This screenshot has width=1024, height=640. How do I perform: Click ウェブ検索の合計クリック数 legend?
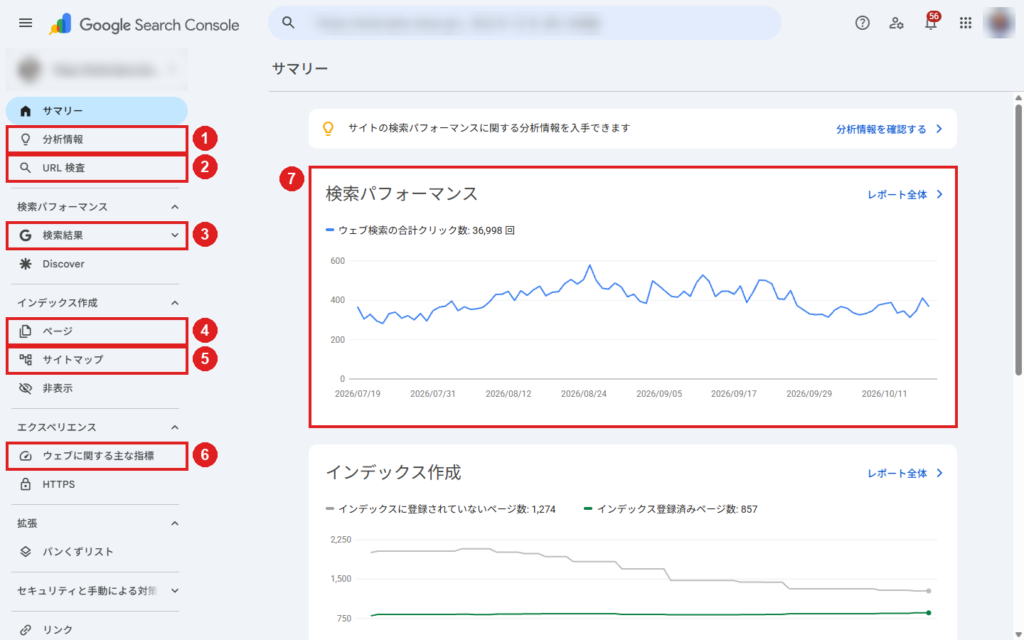point(420,231)
